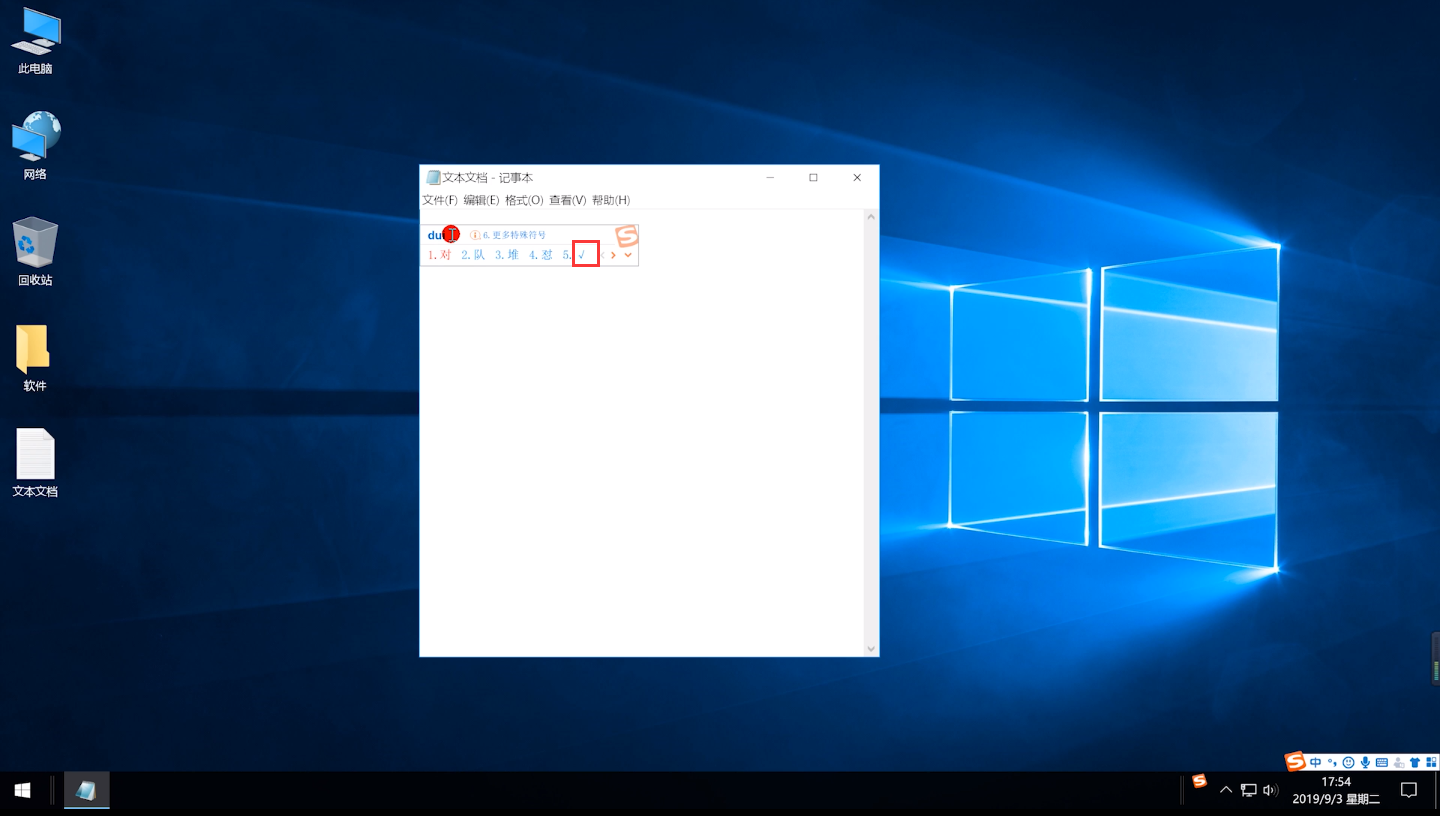
Task: Minimize the Notepad window
Action: pyautogui.click(x=770, y=178)
